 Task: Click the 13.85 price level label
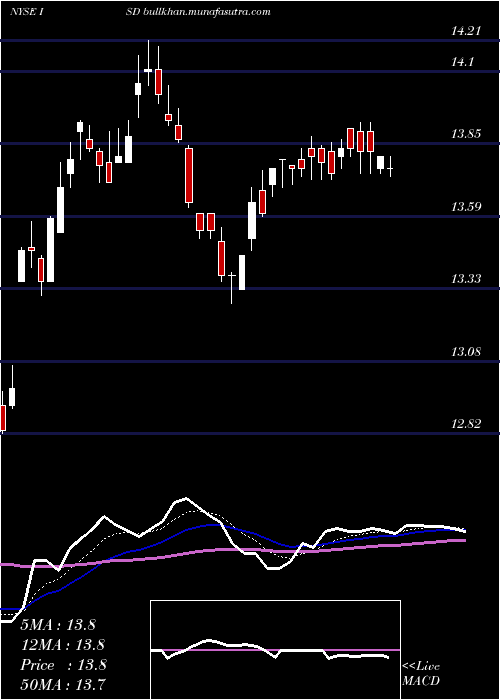[x=466, y=134]
